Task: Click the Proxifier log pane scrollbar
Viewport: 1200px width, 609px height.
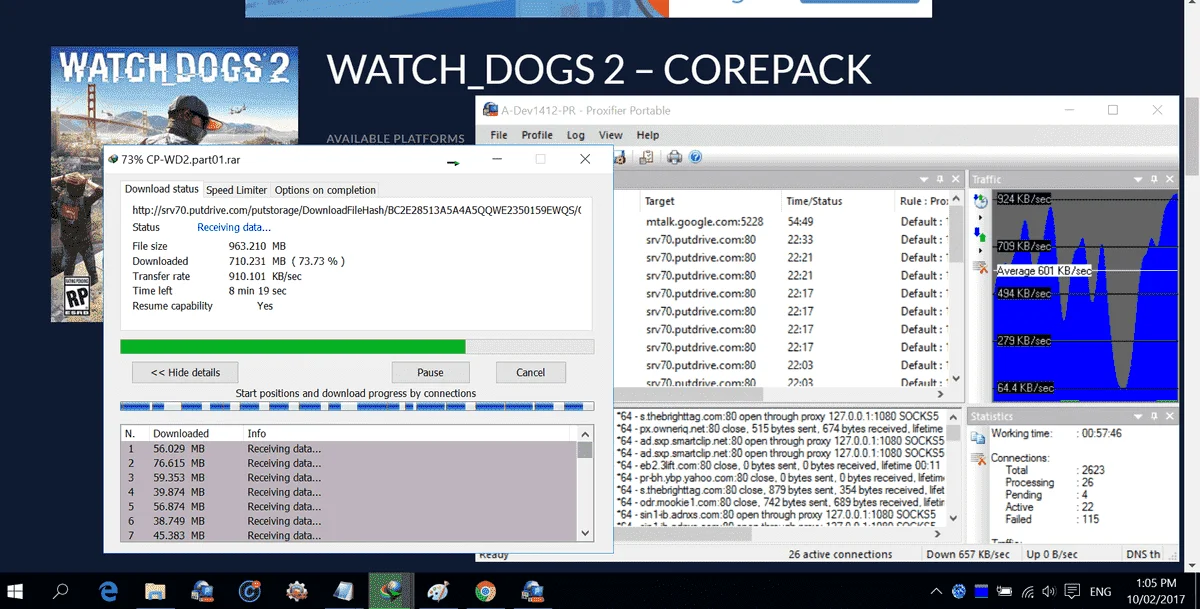Action: point(953,468)
